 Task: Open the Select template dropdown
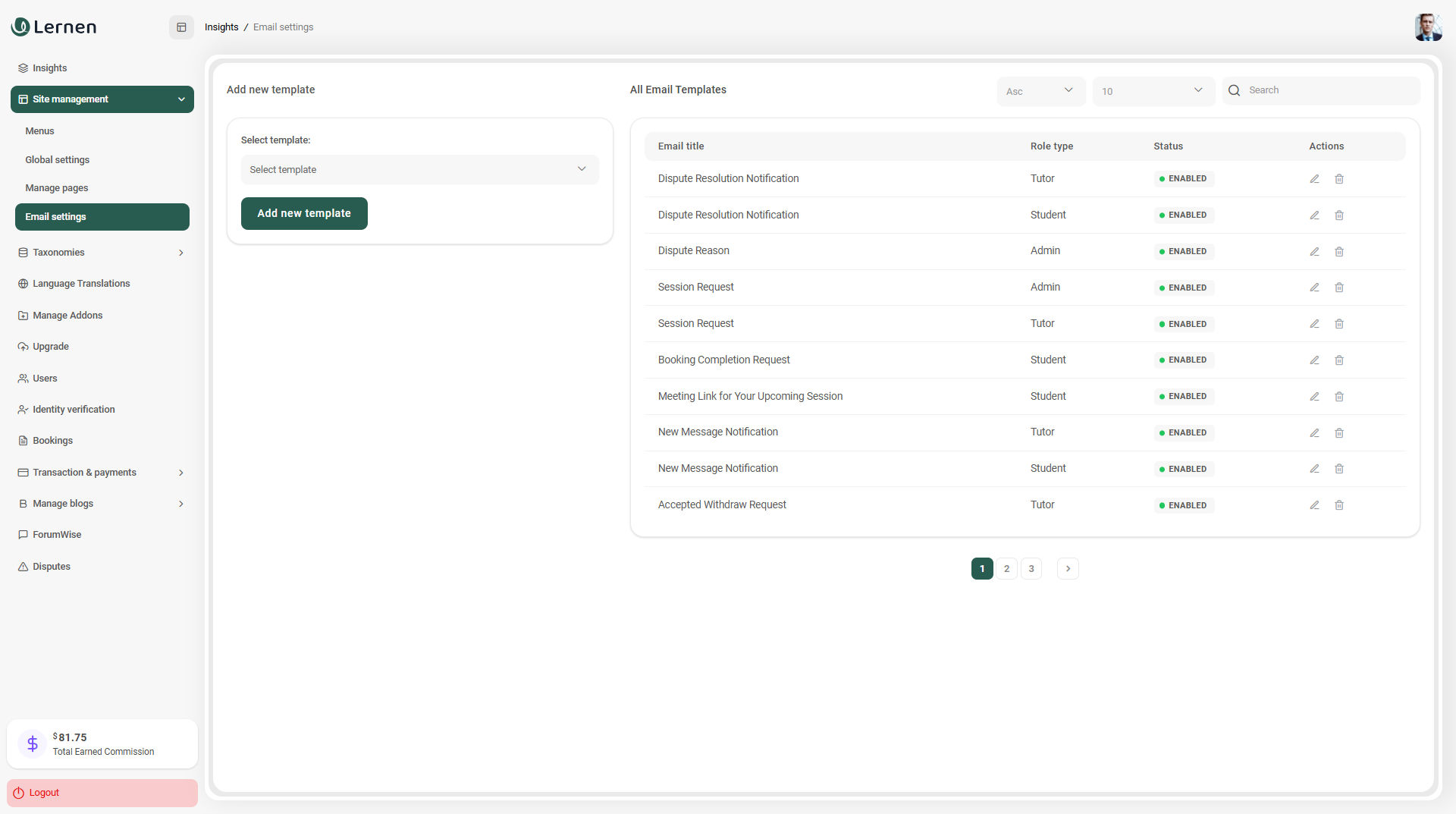419,170
